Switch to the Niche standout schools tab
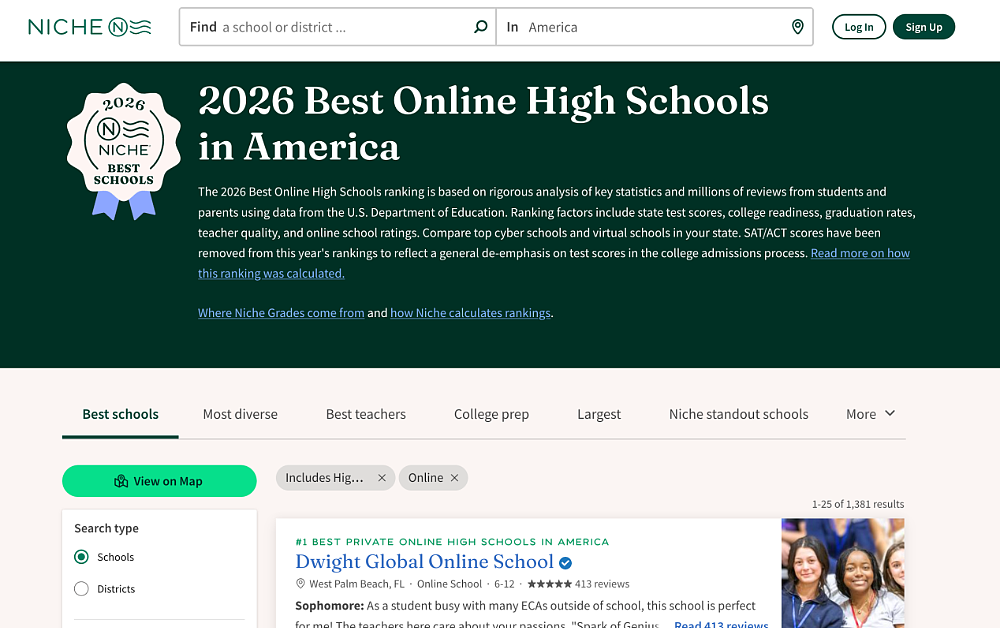Screen dimensions: 1000x628 coord(739,414)
